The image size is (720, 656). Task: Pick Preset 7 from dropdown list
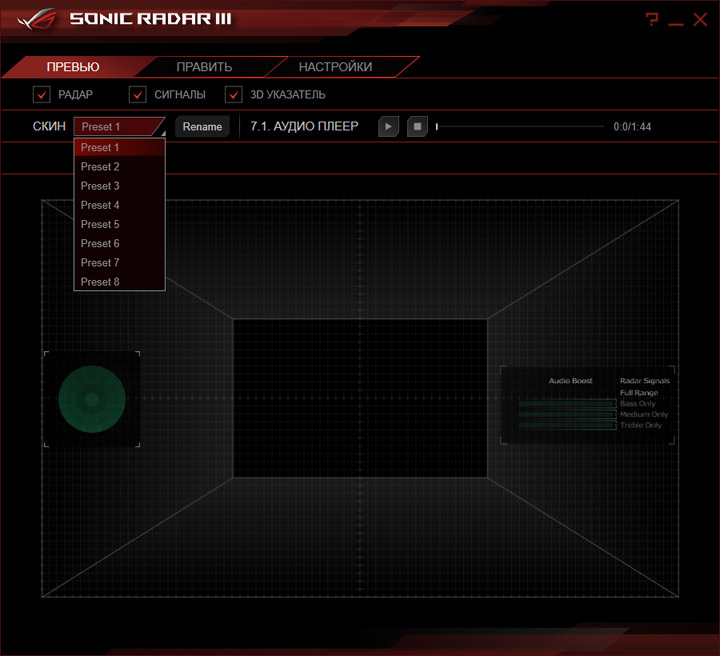(x=119, y=263)
